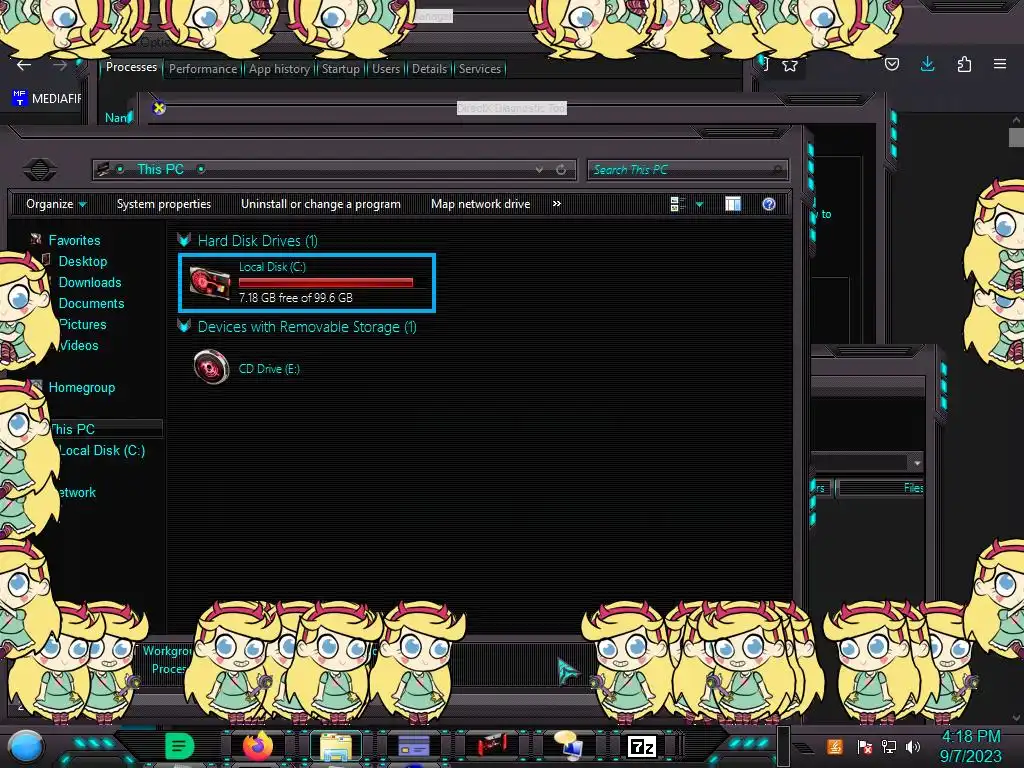This screenshot has width=1024, height=768.
Task: Expand the address bar history dropdown
Action: 539,170
